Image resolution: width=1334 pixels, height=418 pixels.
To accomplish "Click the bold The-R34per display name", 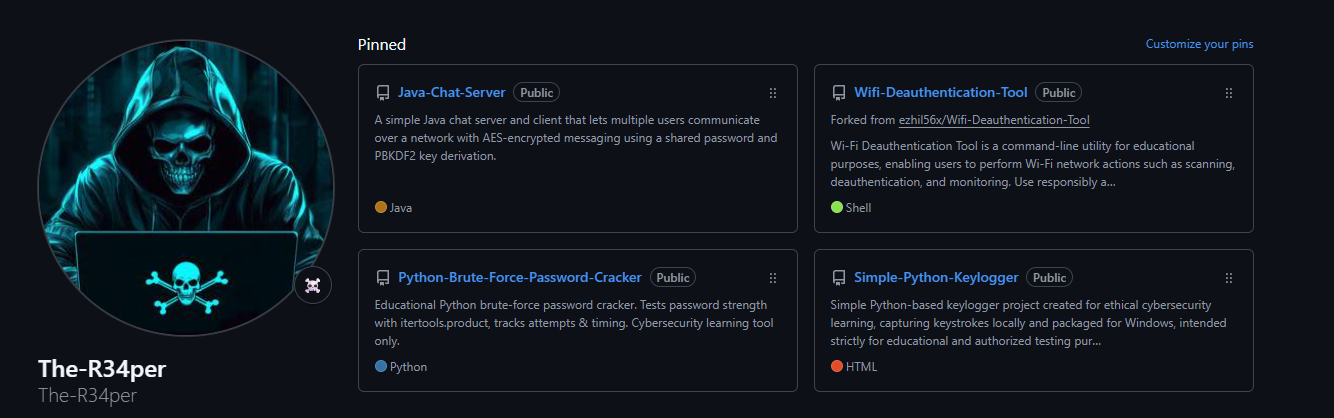I will pyautogui.click(x=102, y=369).
